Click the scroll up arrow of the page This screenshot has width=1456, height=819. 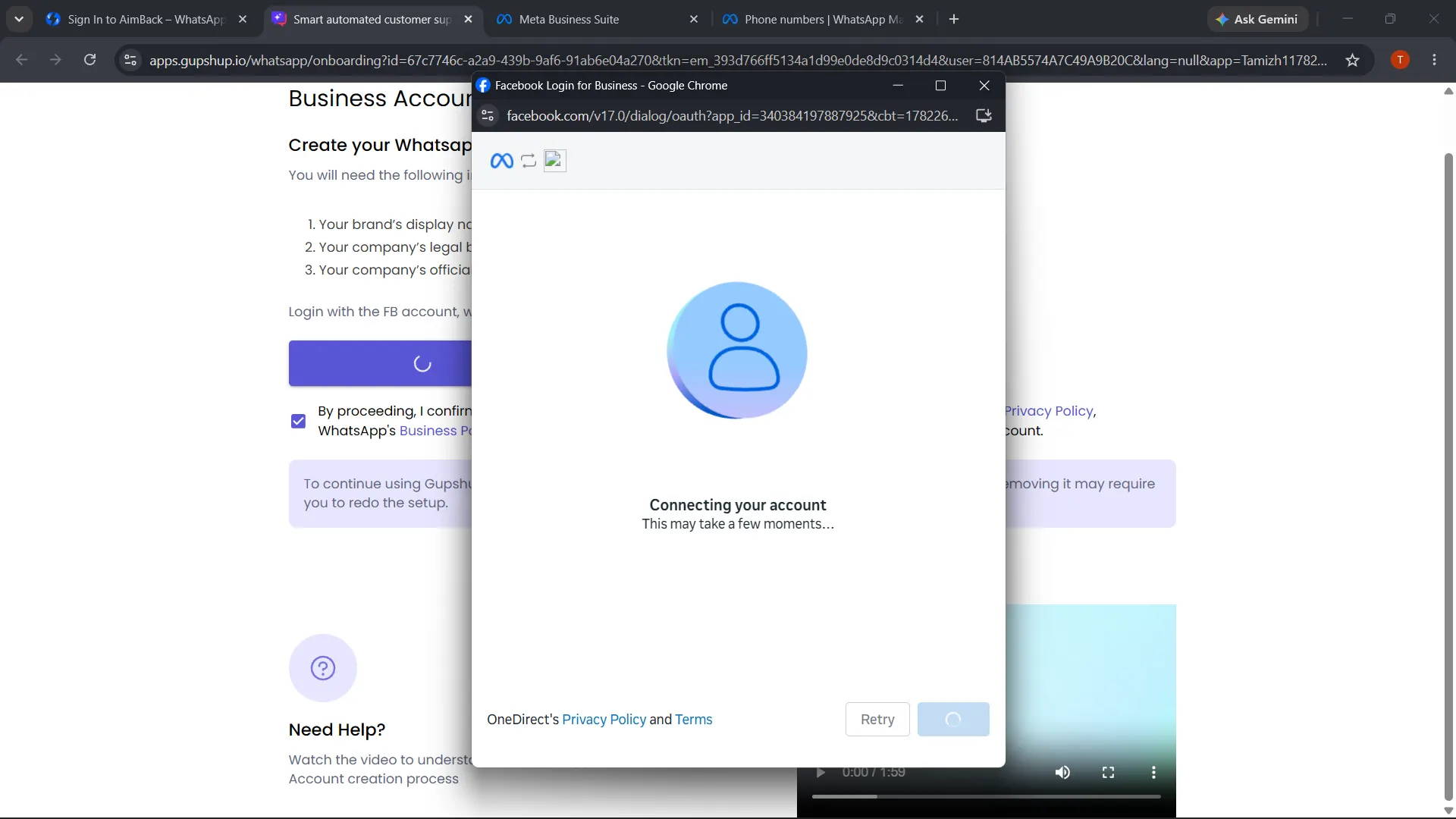[x=1448, y=91]
